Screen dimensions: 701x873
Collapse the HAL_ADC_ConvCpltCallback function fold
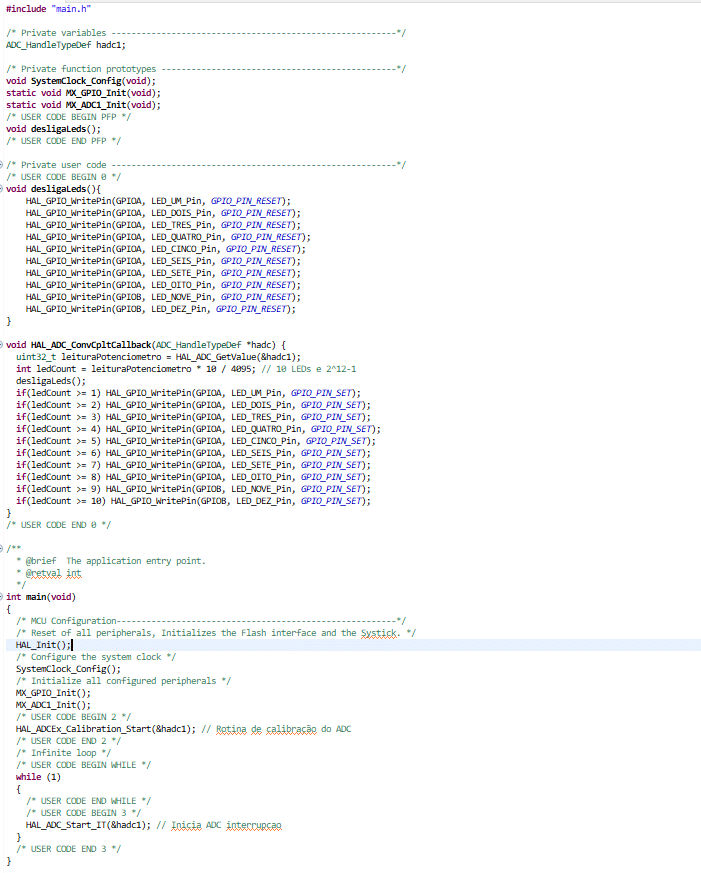3,344
